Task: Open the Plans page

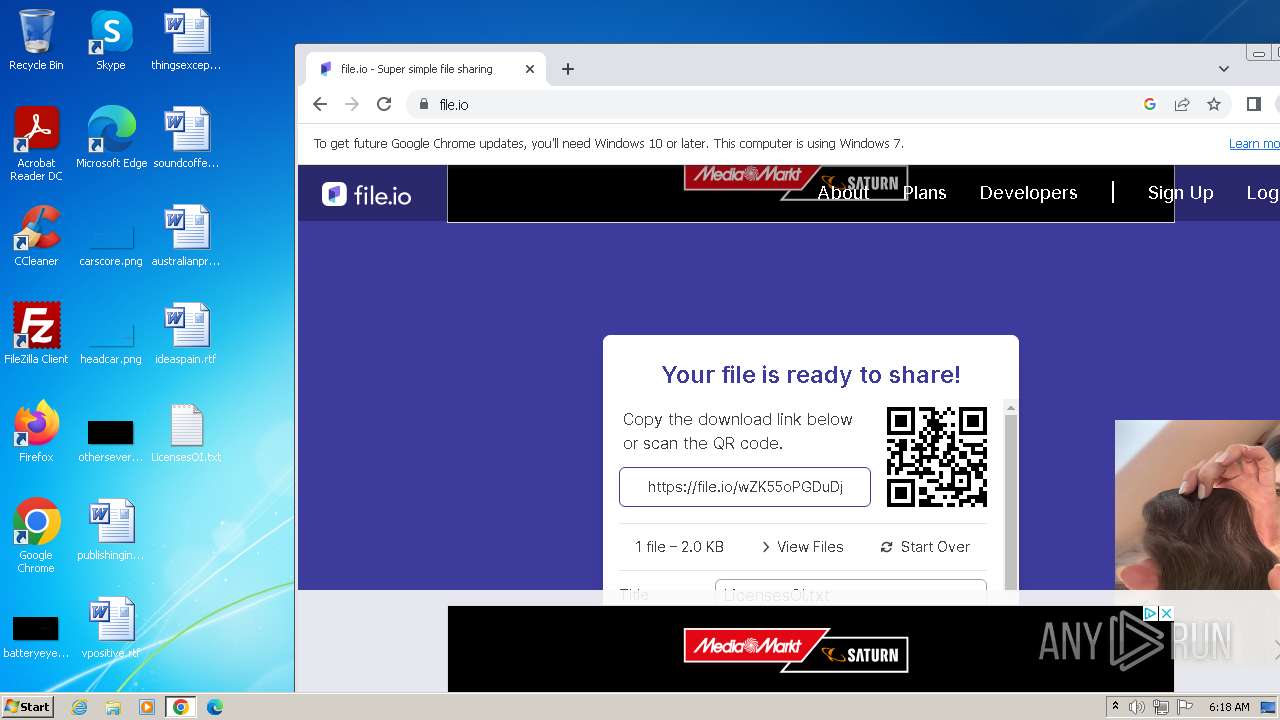Action: tap(924, 193)
